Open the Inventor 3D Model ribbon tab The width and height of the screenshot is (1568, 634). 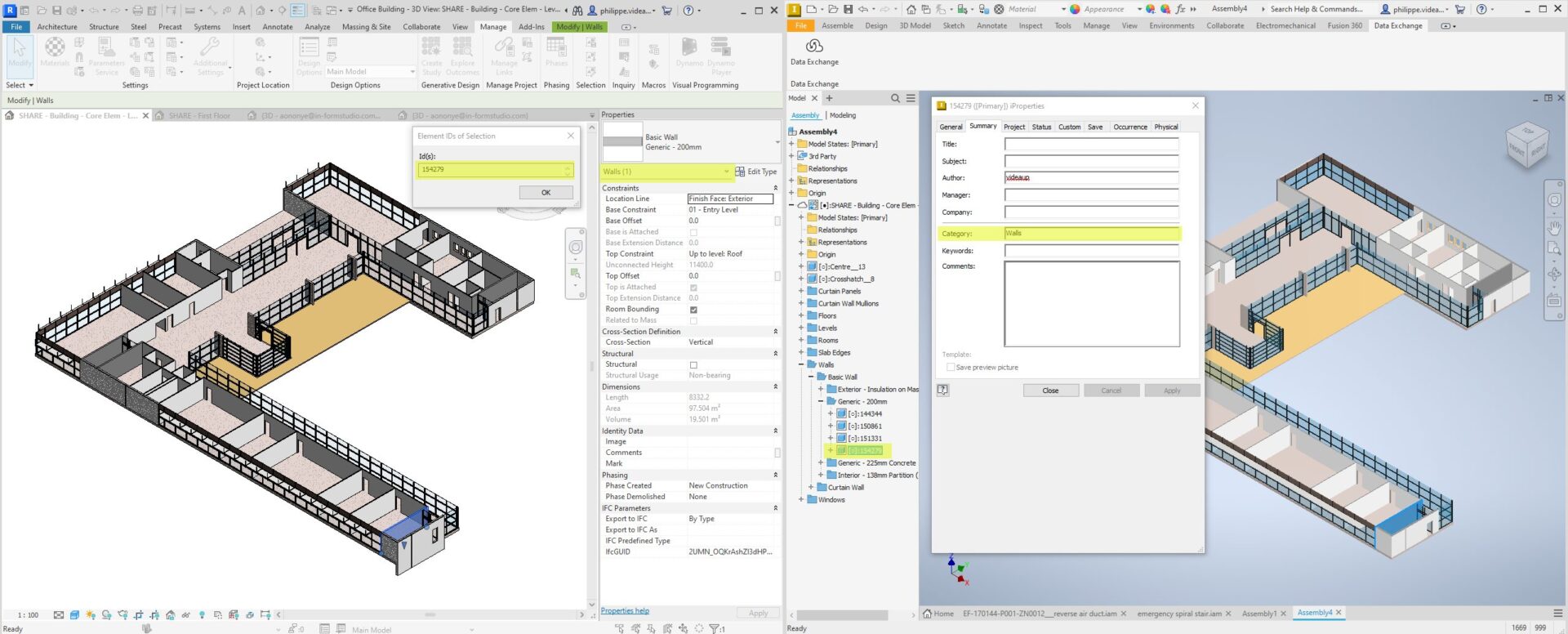click(915, 26)
